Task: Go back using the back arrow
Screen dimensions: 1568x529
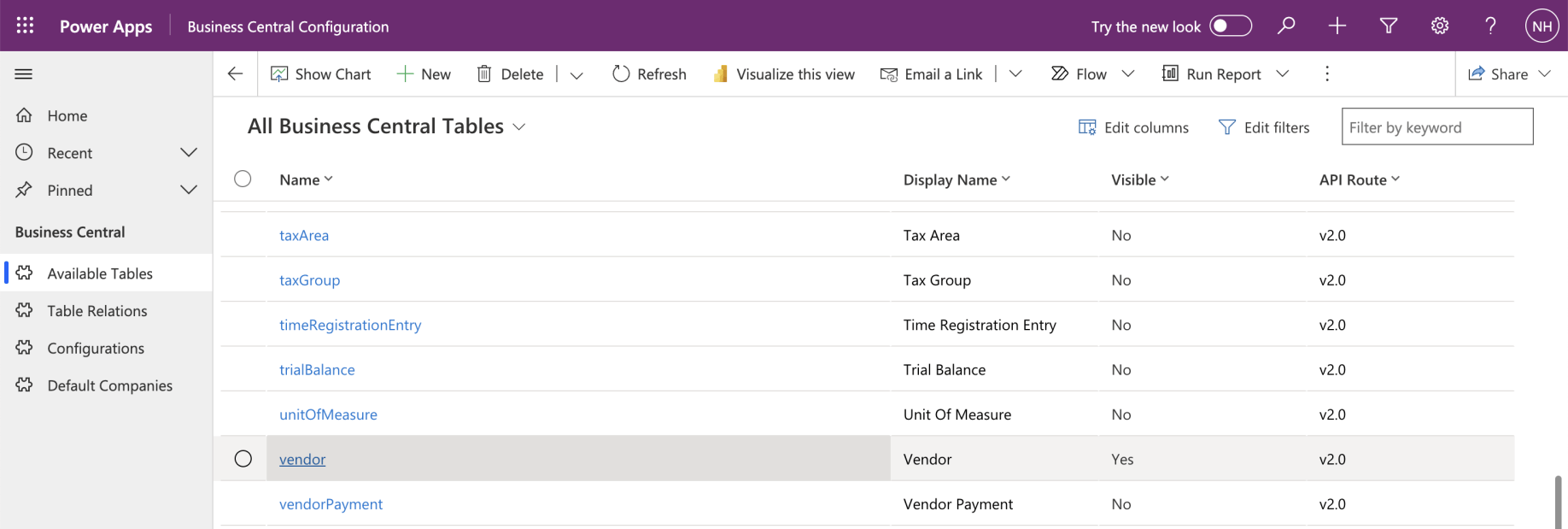Action: click(x=236, y=73)
